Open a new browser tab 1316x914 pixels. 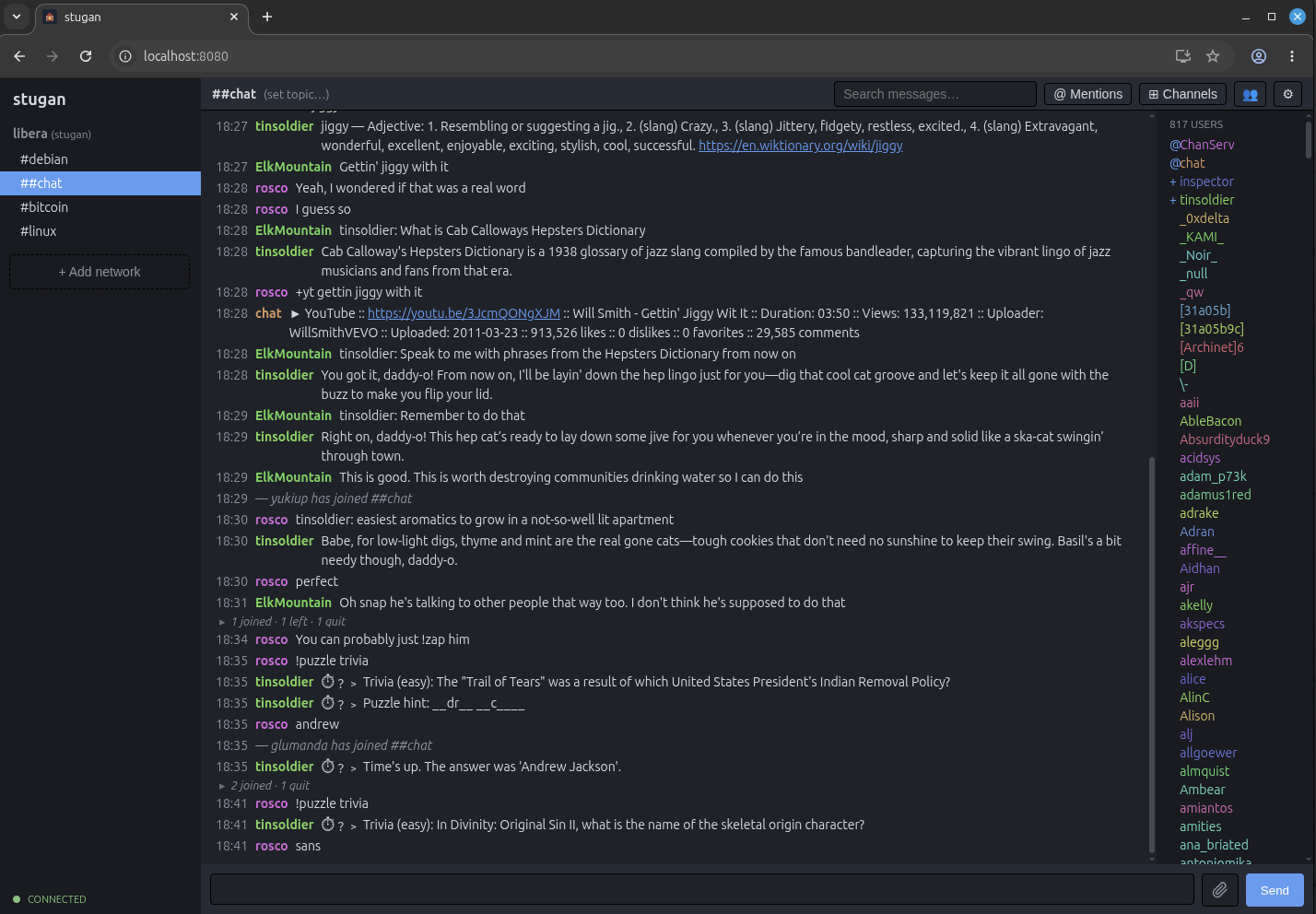pos(267,17)
